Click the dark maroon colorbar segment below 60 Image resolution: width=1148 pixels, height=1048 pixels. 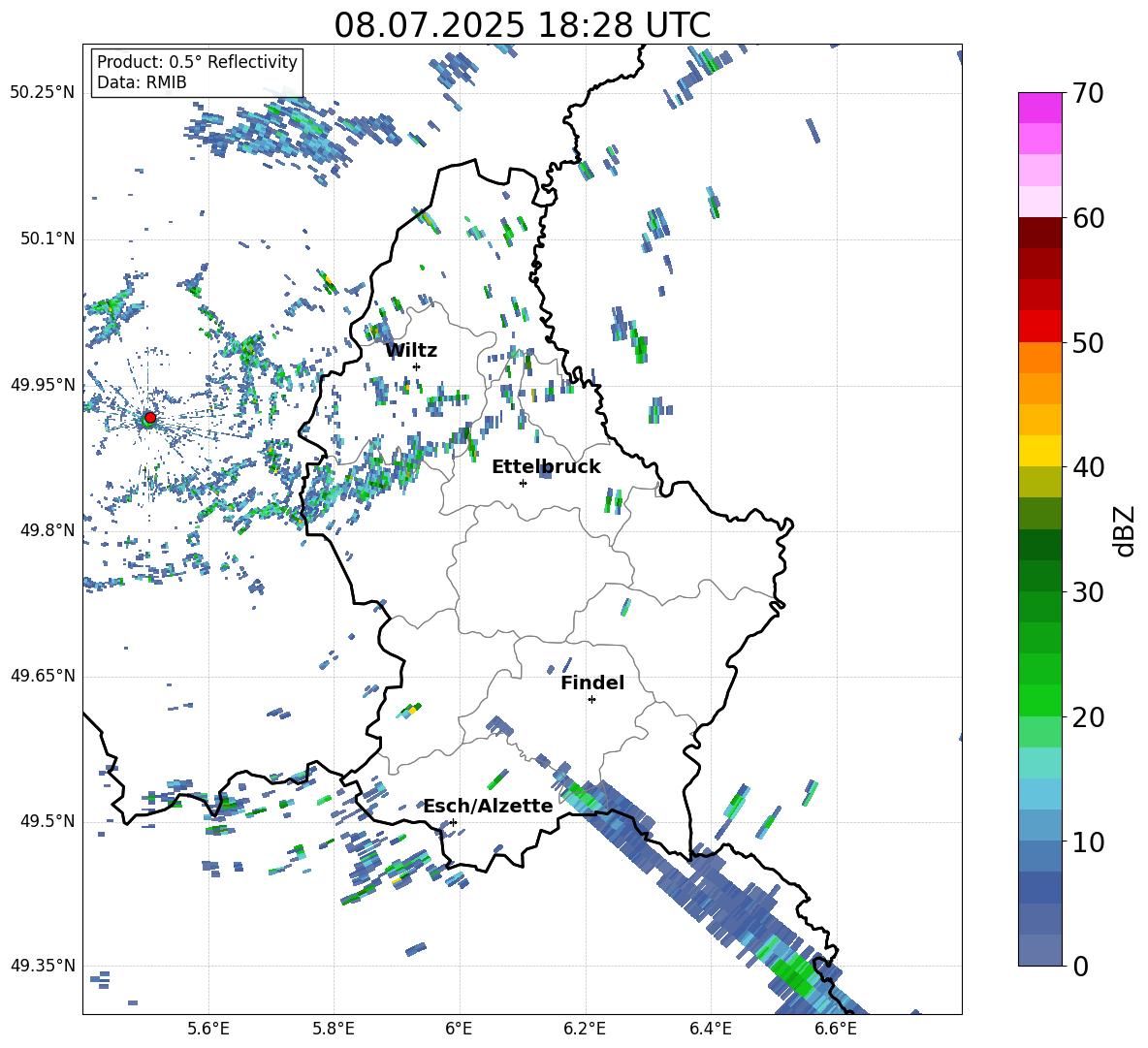pyautogui.click(x=1039, y=234)
